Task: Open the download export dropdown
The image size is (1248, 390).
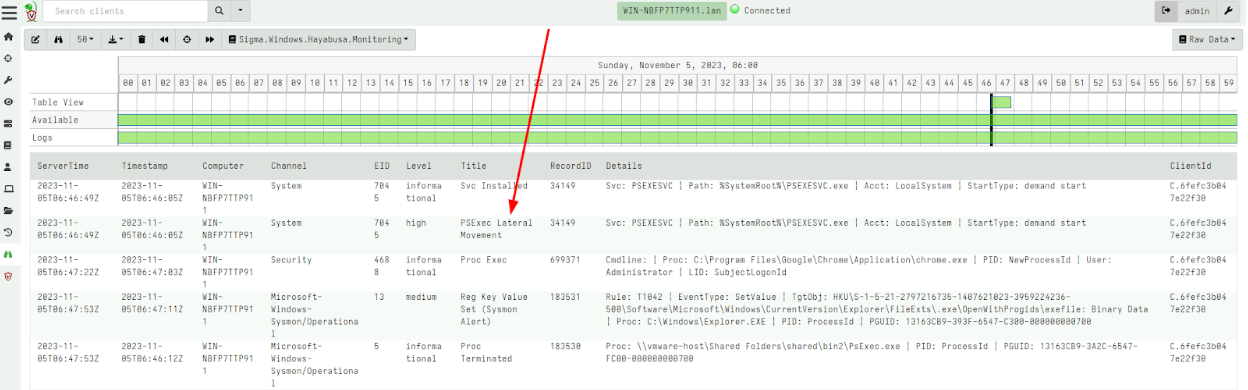Action: point(116,40)
